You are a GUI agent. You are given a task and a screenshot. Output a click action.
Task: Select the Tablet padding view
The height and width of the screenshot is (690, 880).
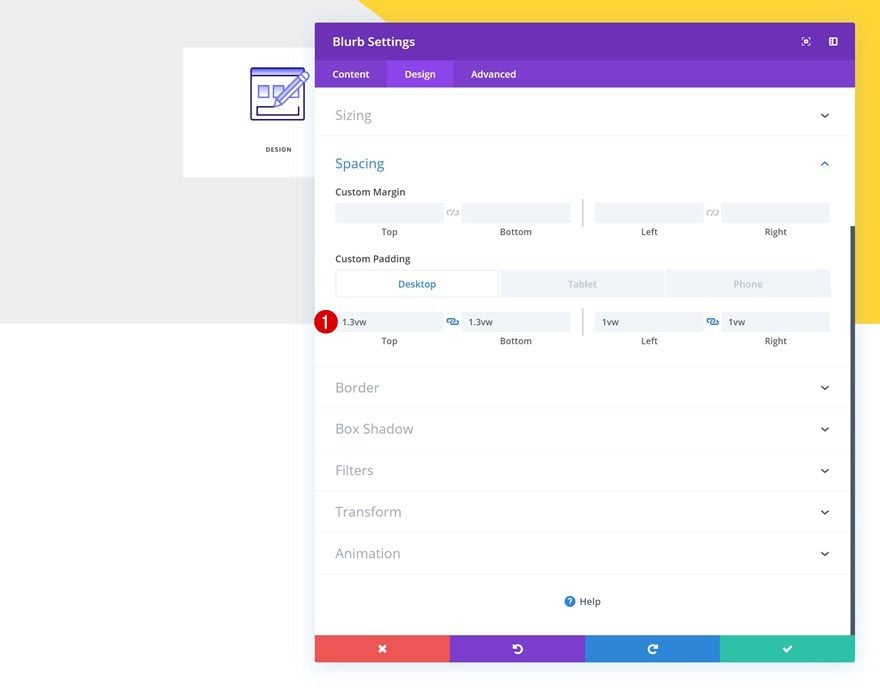[x=582, y=284]
